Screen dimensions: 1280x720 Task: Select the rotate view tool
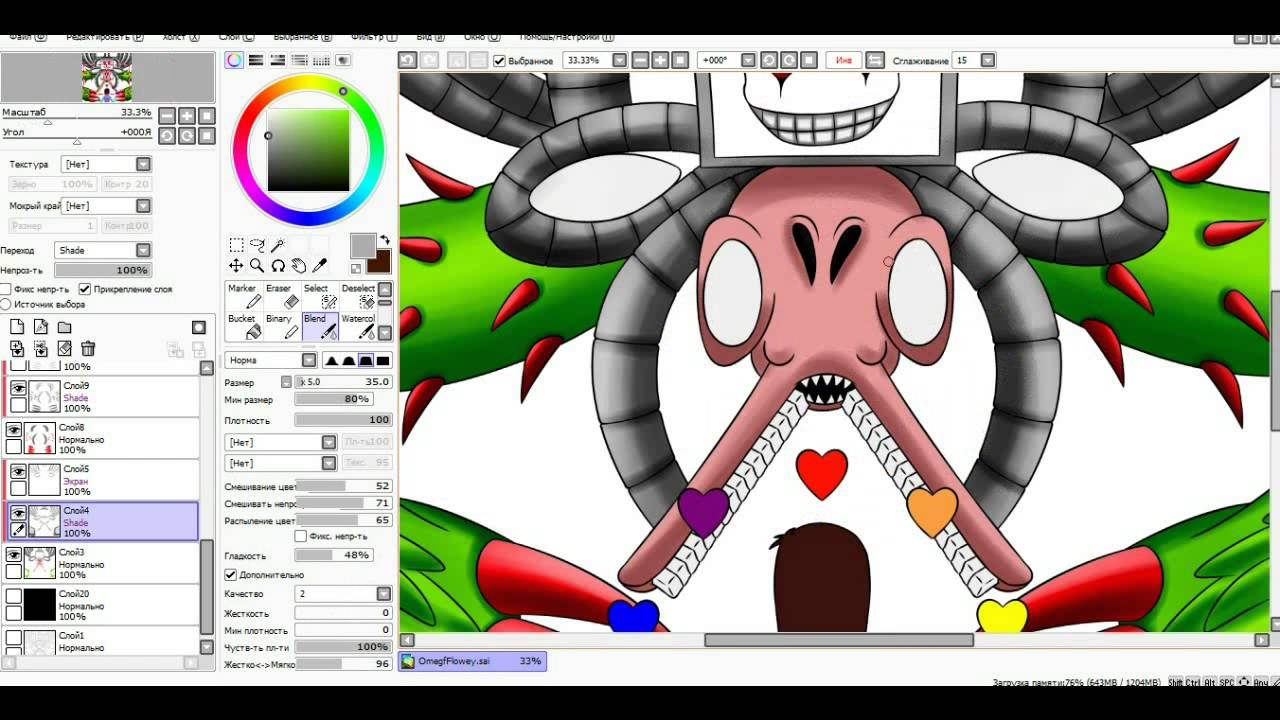[278, 266]
